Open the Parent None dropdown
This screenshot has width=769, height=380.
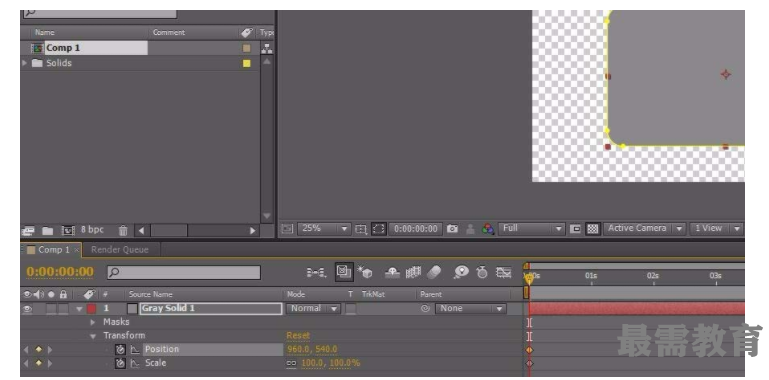pyautogui.click(x=470, y=308)
